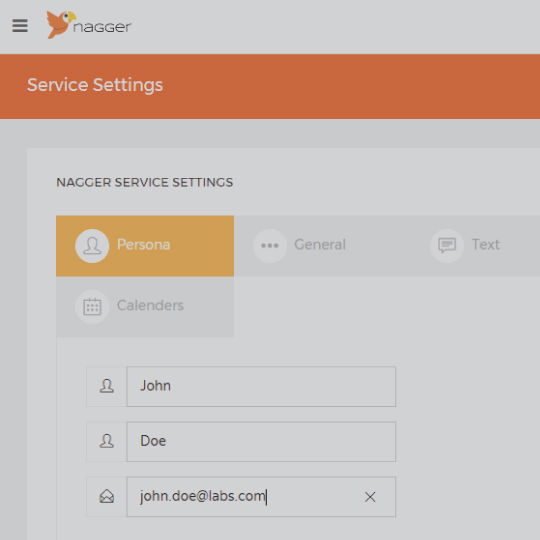Viewport: 540px width, 540px height.
Task: Click inside the john.doe@labs.com email field
Action: pyautogui.click(x=261, y=497)
